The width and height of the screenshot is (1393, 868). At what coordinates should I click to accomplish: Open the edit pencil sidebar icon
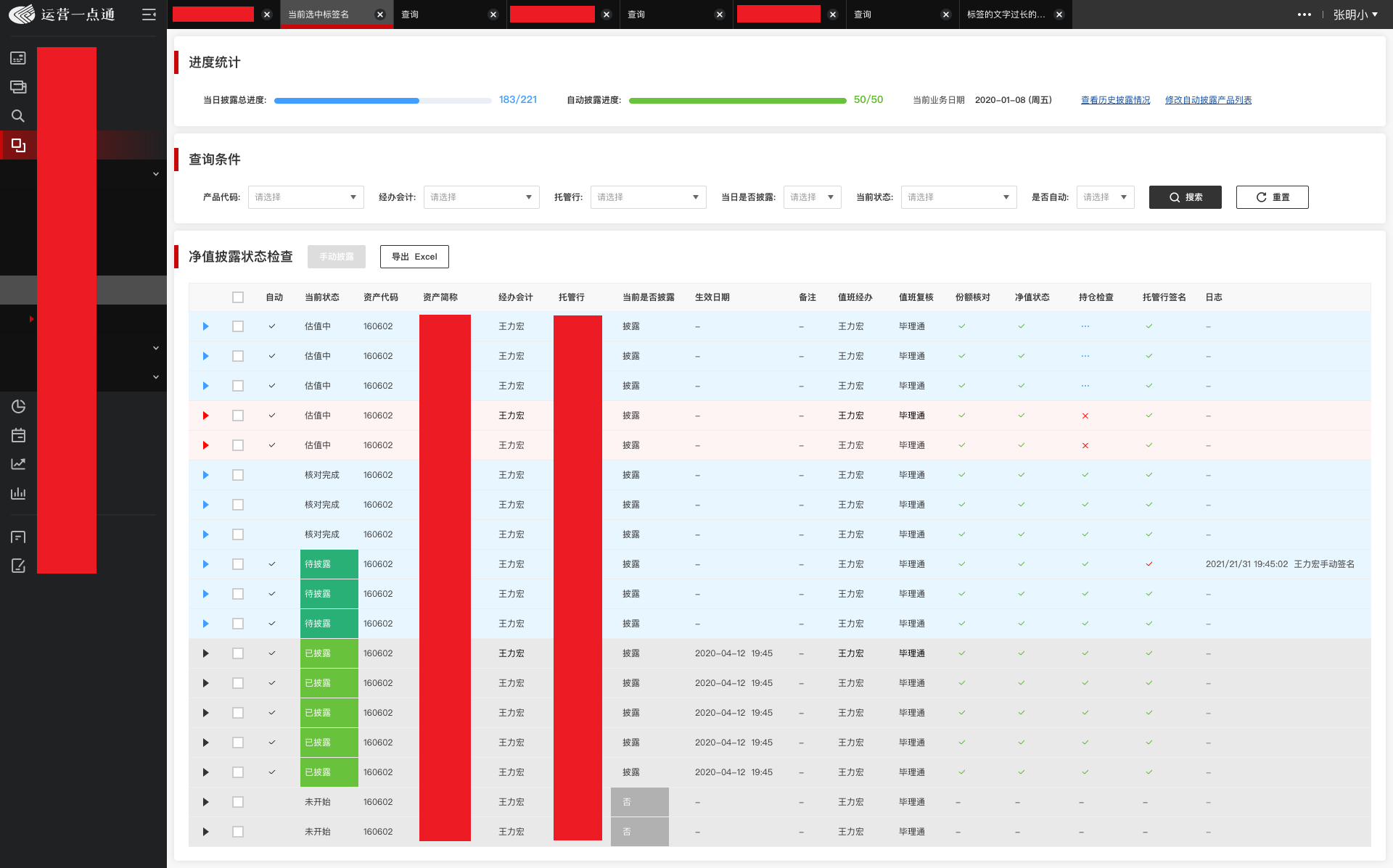click(x=18, y=566)
